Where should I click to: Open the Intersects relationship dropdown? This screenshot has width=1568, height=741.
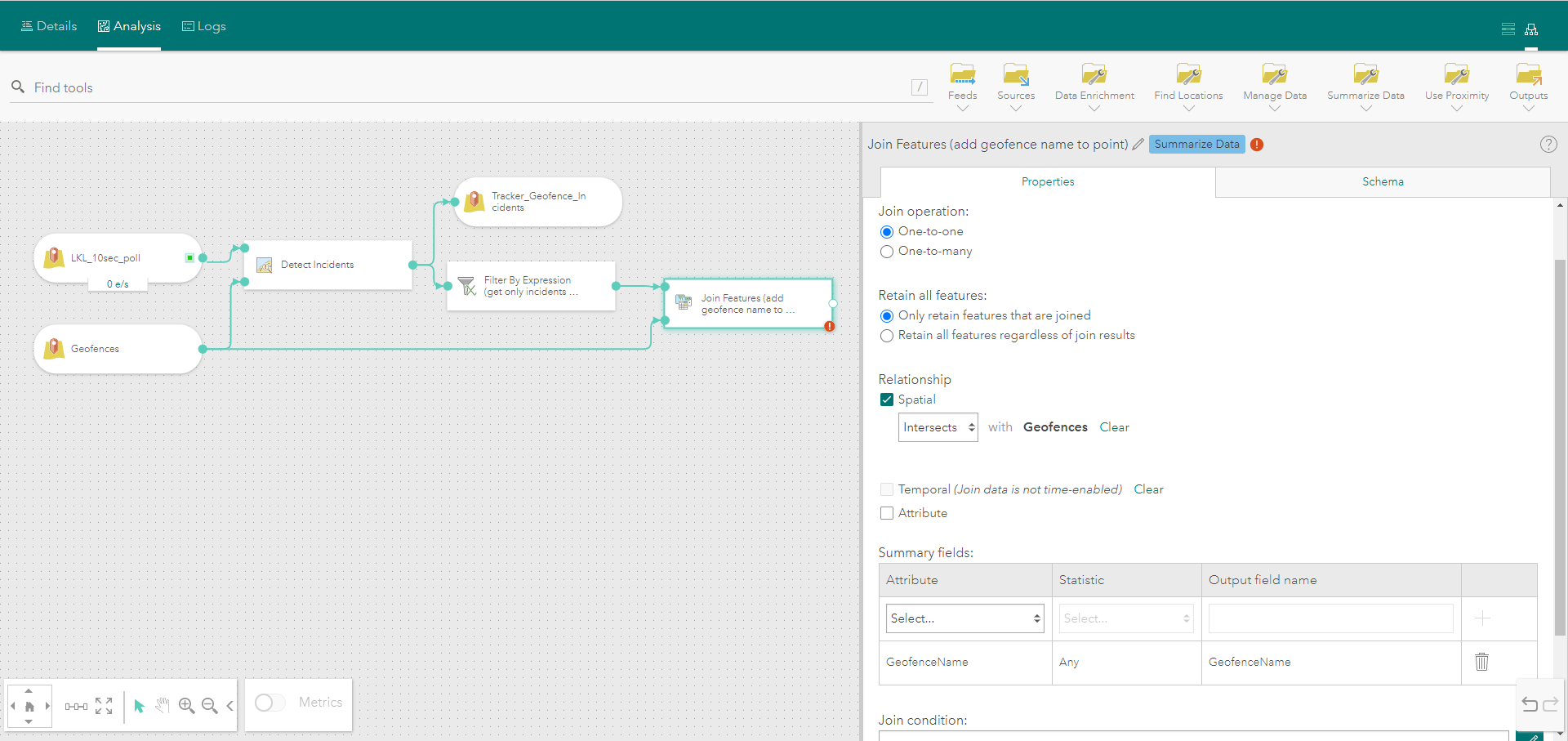(x=938, y=427)
